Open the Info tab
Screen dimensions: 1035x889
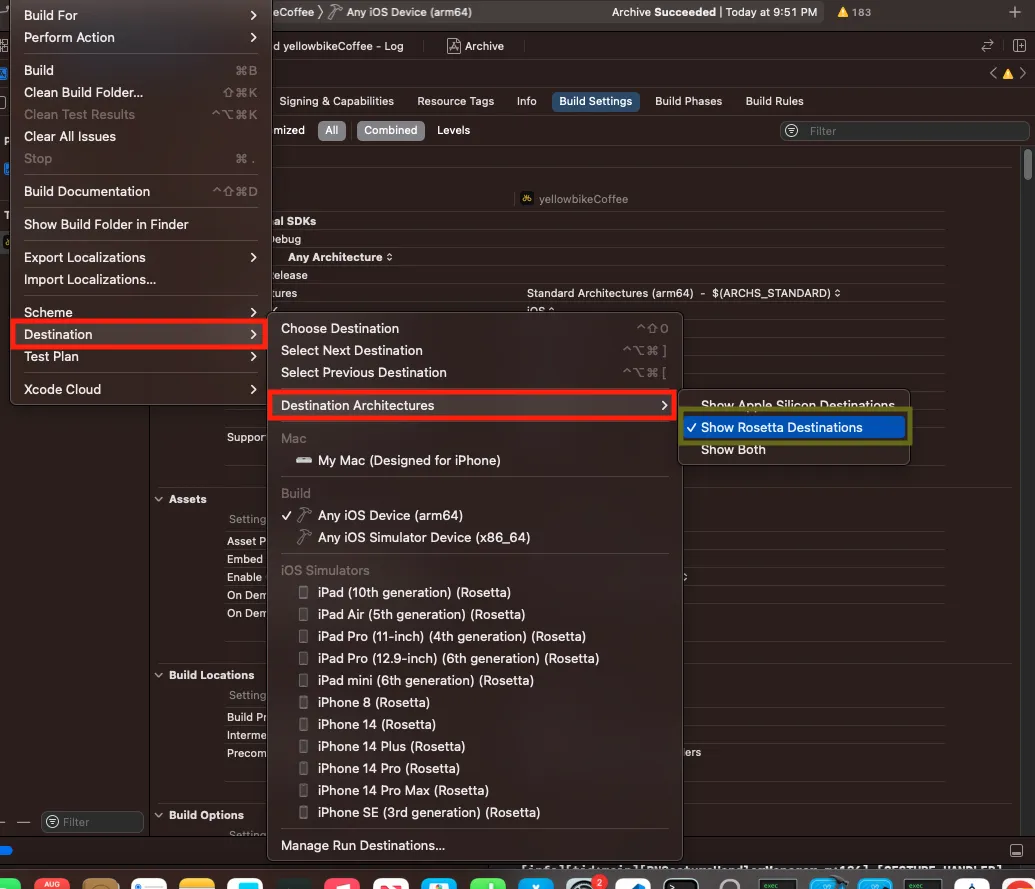[526, 101]
